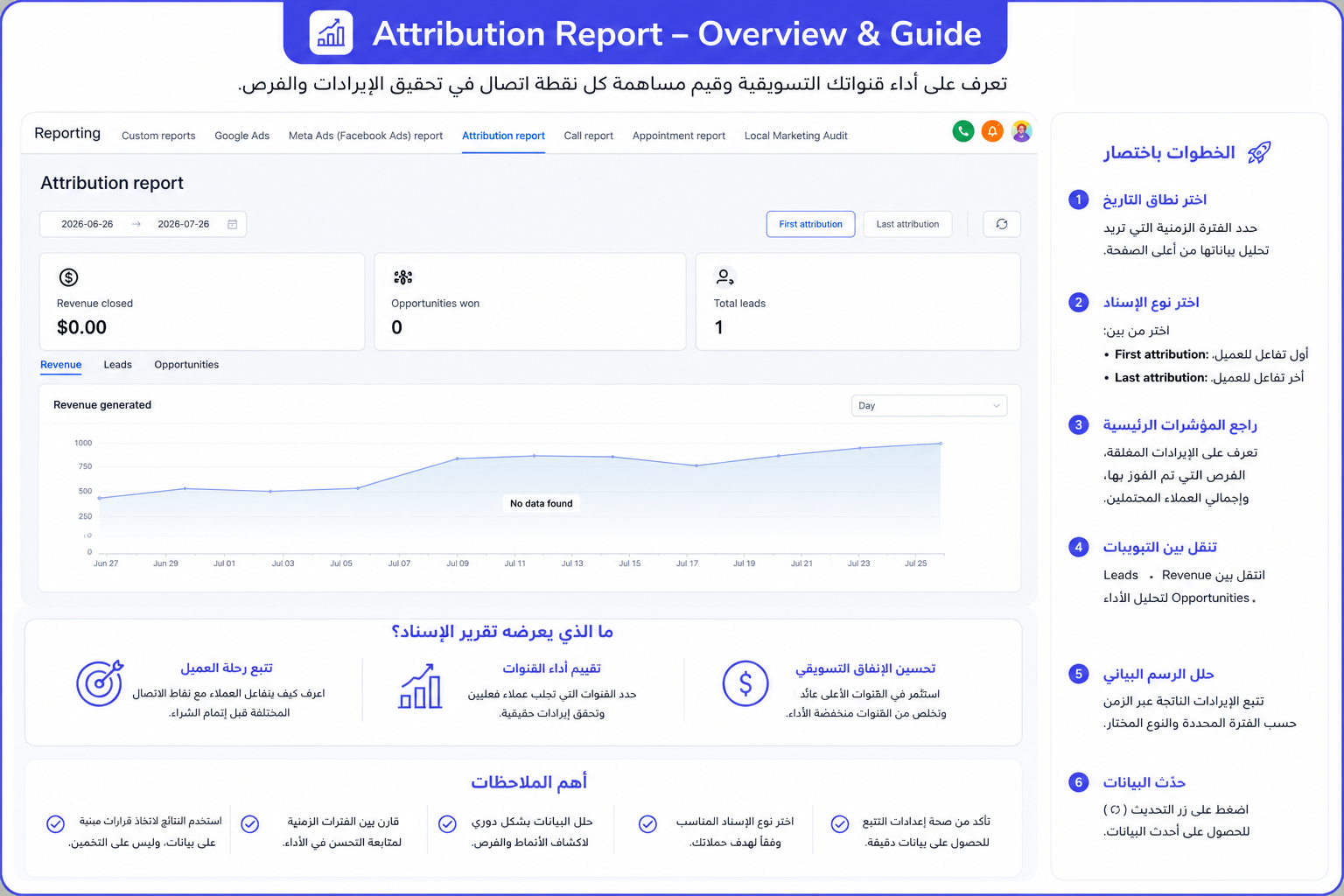Click the Reporting heading
Image resolution: width=1344 pixels, height=896 pixels.
pyautogui.click(x=67, y=133)
